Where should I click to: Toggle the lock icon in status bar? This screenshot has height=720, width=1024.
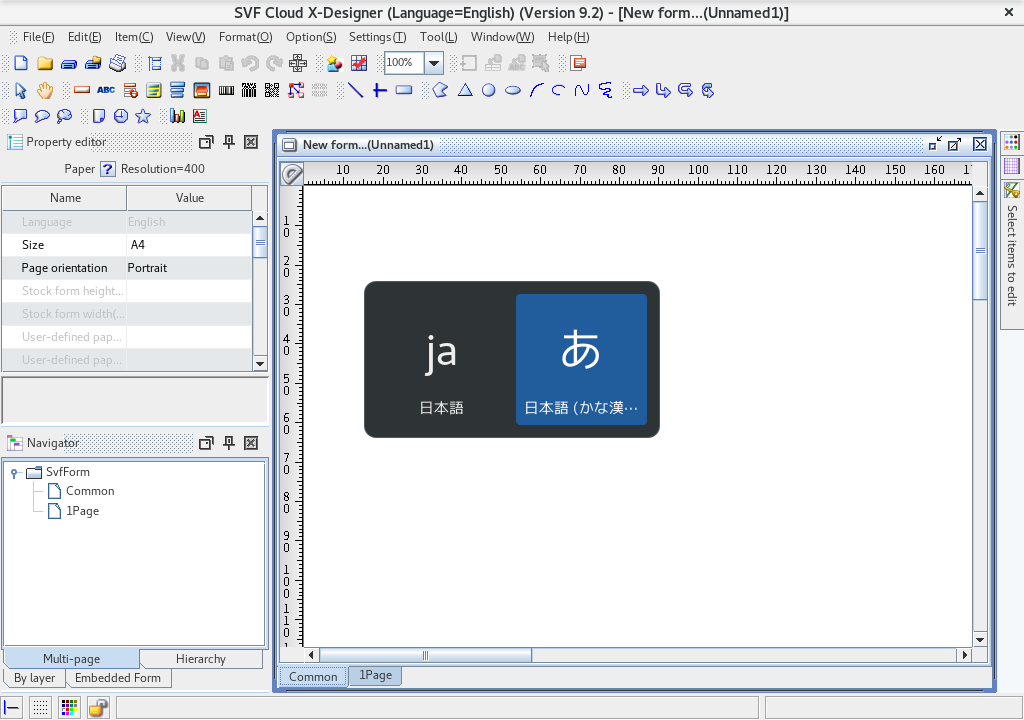coord(98,707)
